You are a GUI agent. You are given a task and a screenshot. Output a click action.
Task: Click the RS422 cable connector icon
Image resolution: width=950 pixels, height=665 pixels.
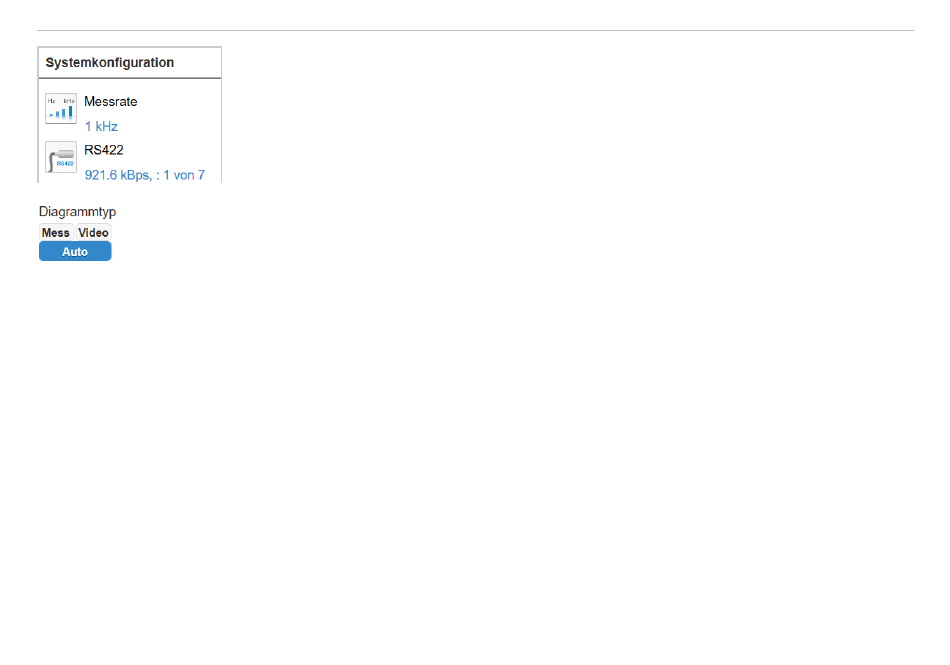click(61, 157)
